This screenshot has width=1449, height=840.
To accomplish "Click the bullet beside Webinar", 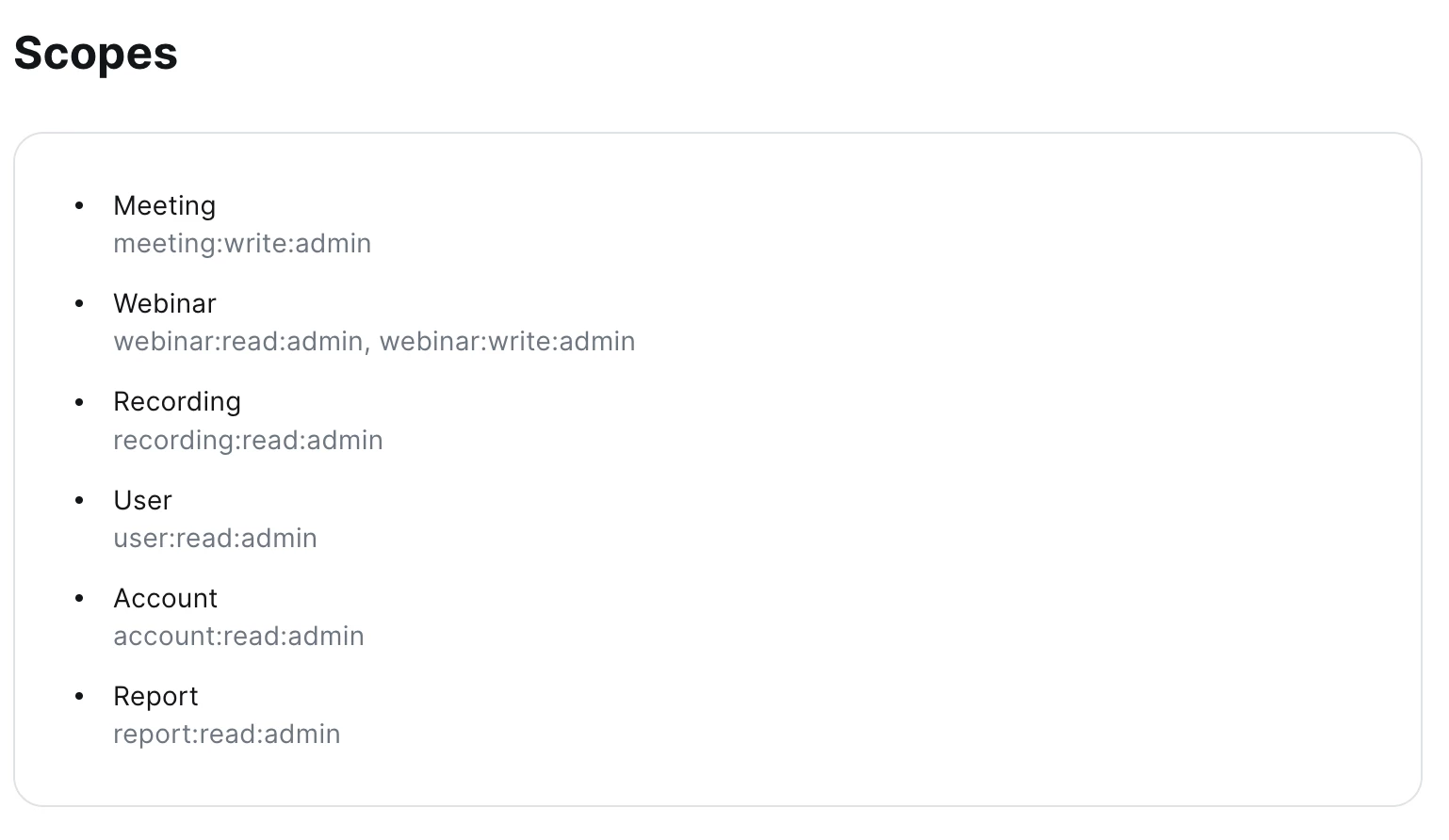I will point(79,303).
